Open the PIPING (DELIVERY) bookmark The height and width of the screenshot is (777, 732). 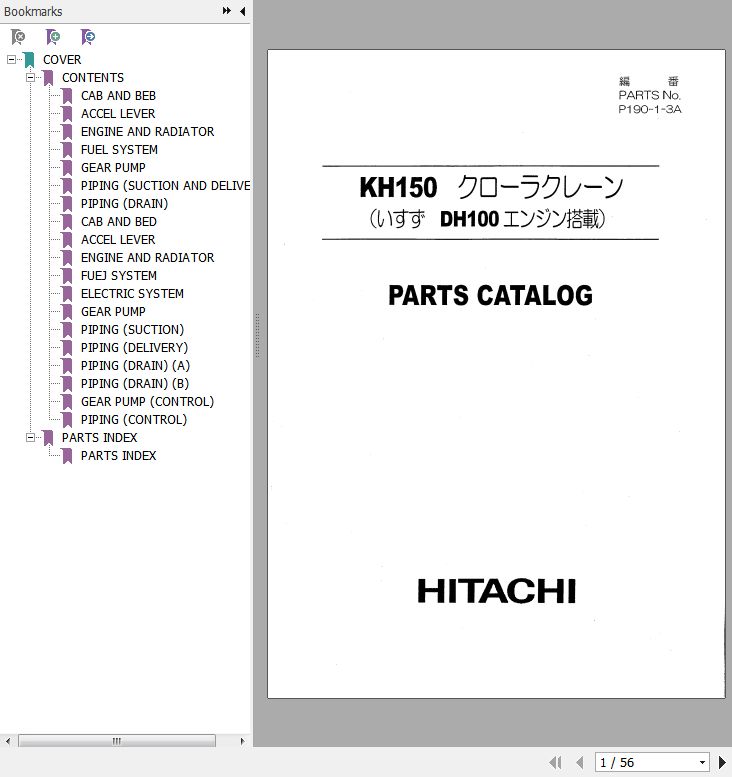click(x=134, y=347)
